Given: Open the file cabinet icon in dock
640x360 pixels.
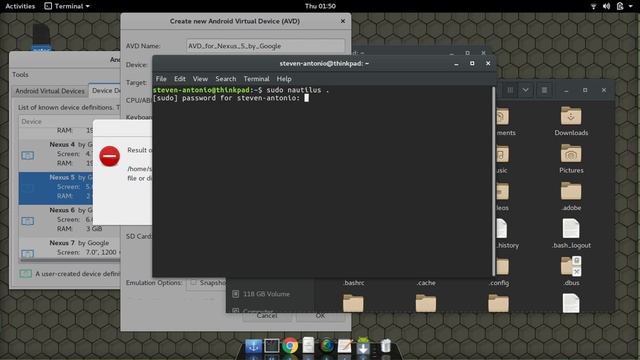Looking at the screenshot, I should (x=309, y=345).
